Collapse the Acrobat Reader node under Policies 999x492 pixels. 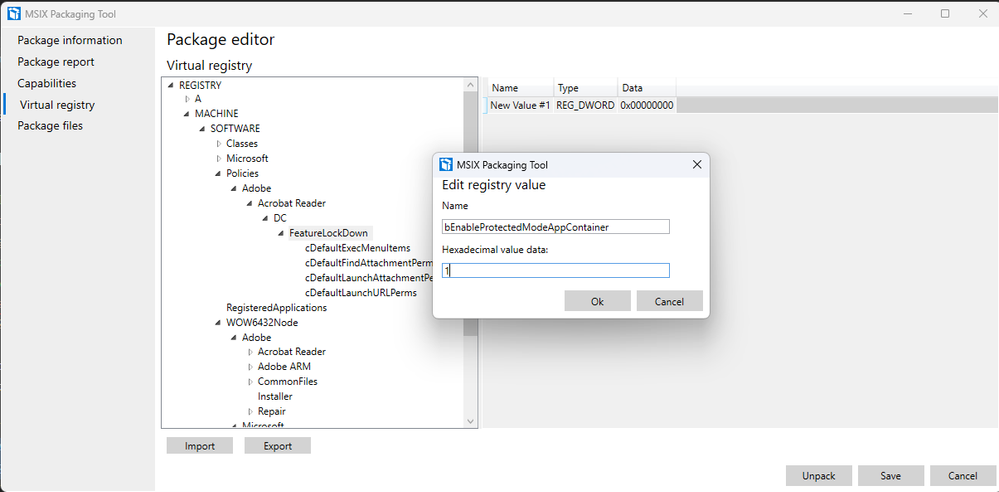(x=250, y=203)
